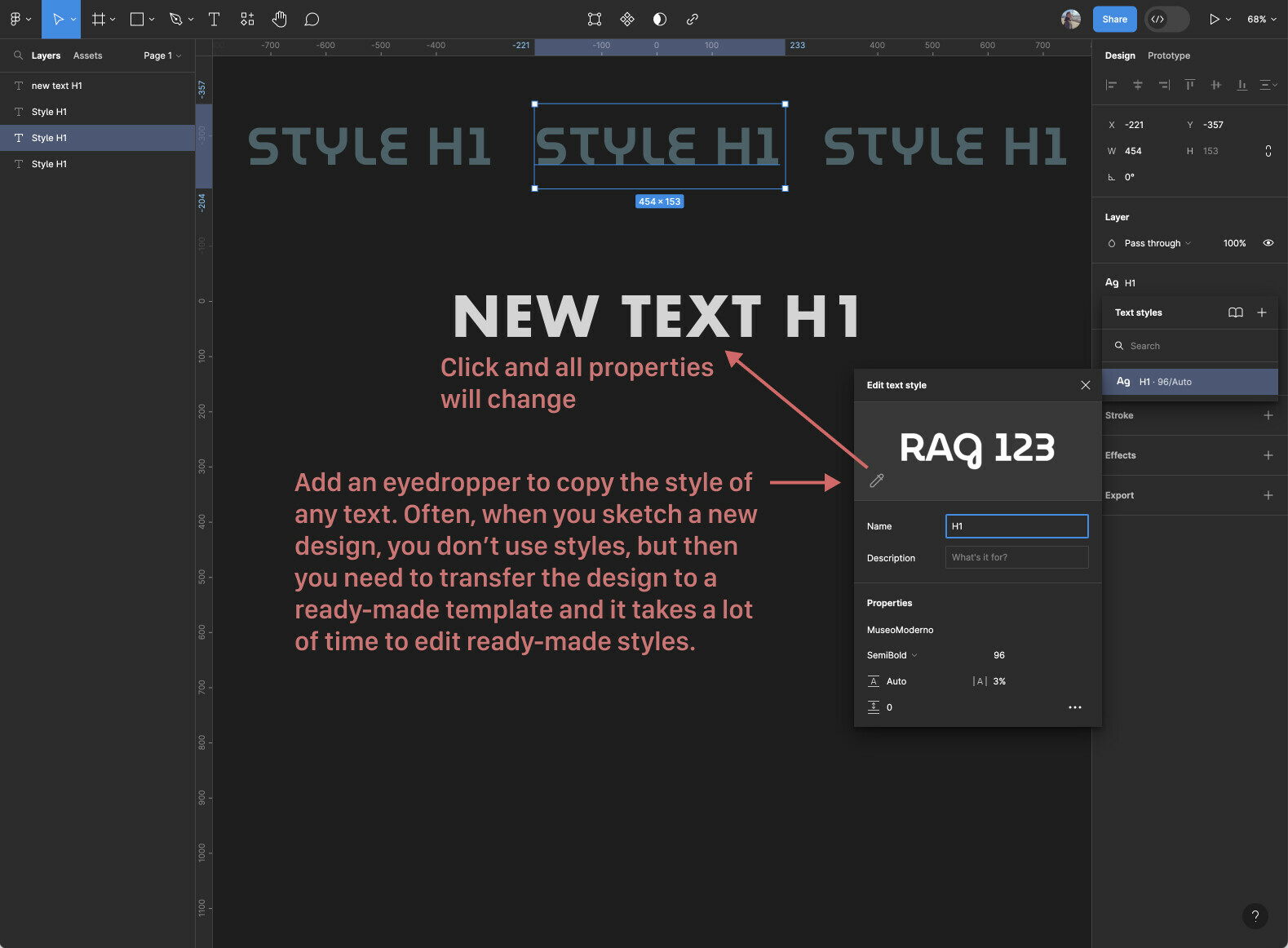Open the search in the Layers panel

coord(18,55)
